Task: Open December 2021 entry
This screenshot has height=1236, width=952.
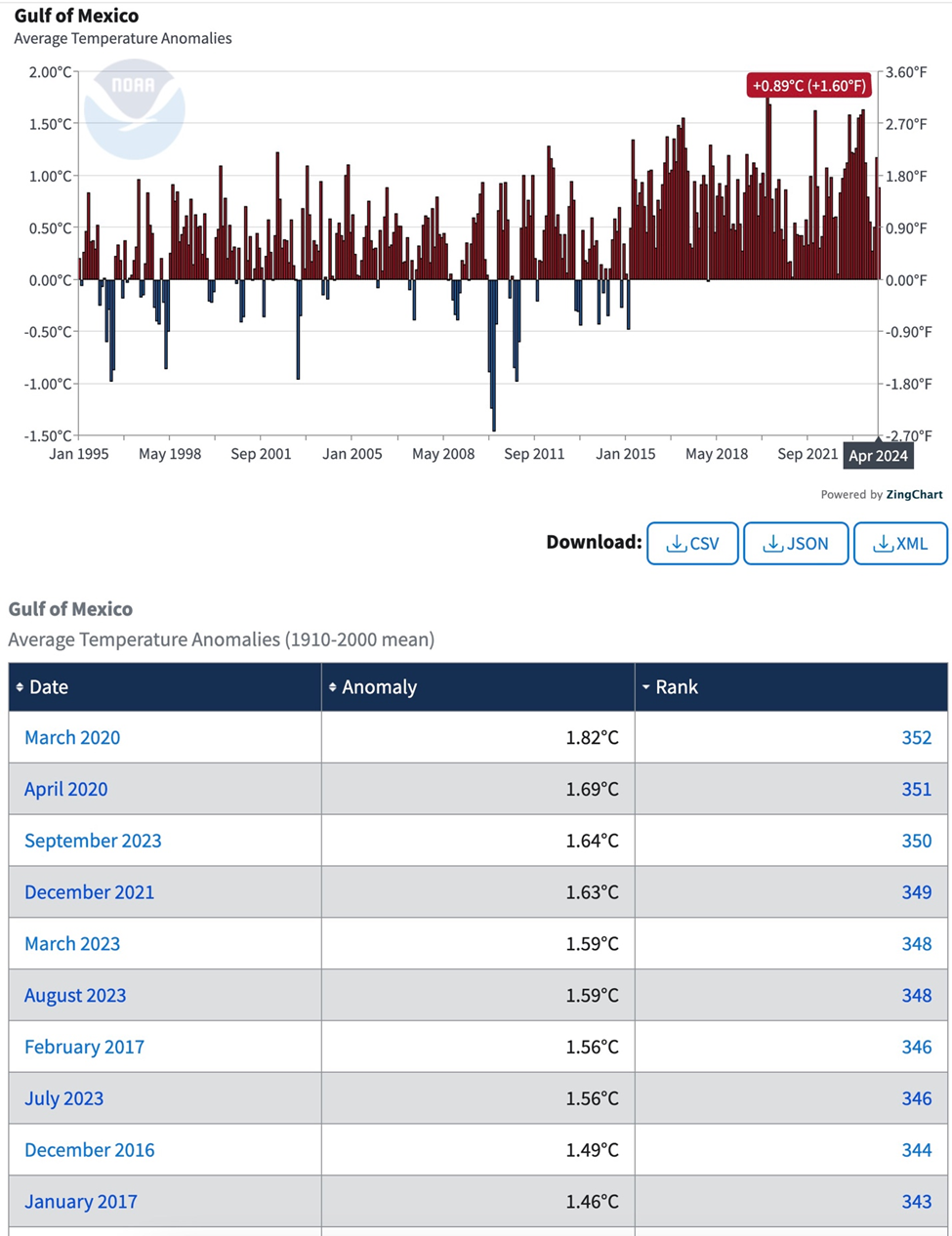Action: (x=89, y=892)
